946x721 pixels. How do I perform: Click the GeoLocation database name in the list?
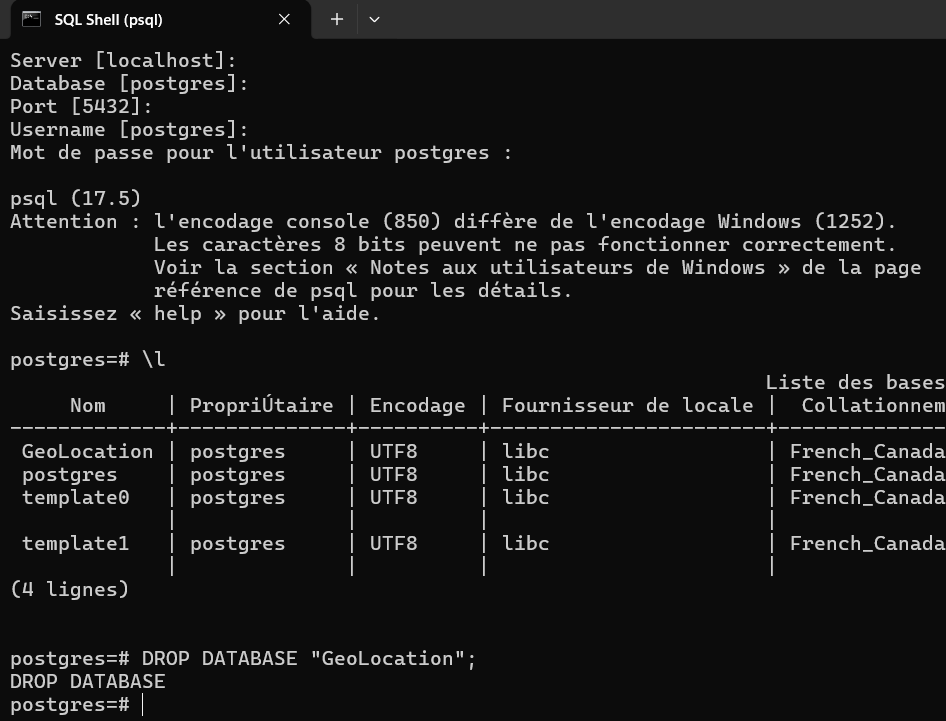(88, 452)
